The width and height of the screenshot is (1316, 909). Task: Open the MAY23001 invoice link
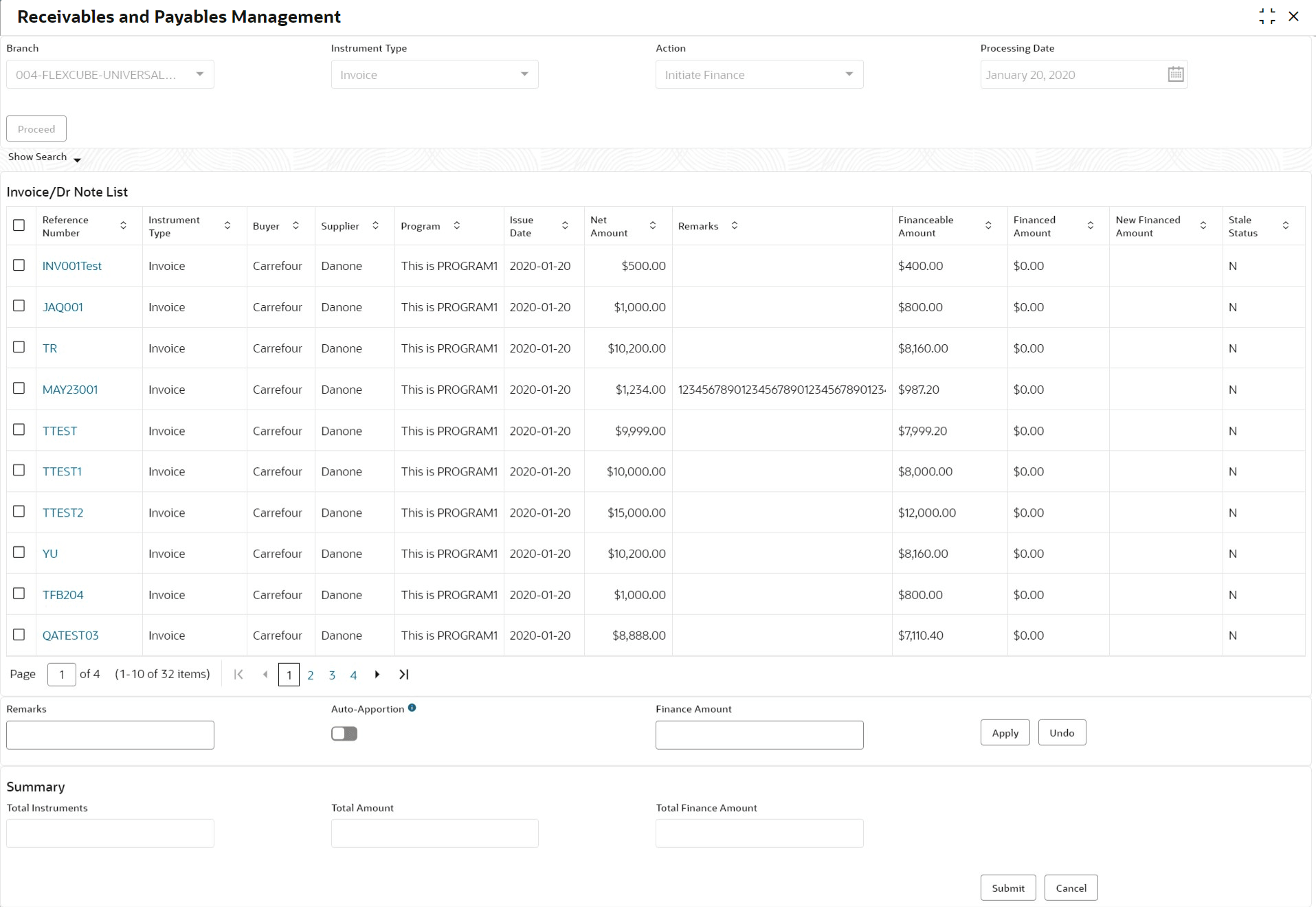point(70,390)
